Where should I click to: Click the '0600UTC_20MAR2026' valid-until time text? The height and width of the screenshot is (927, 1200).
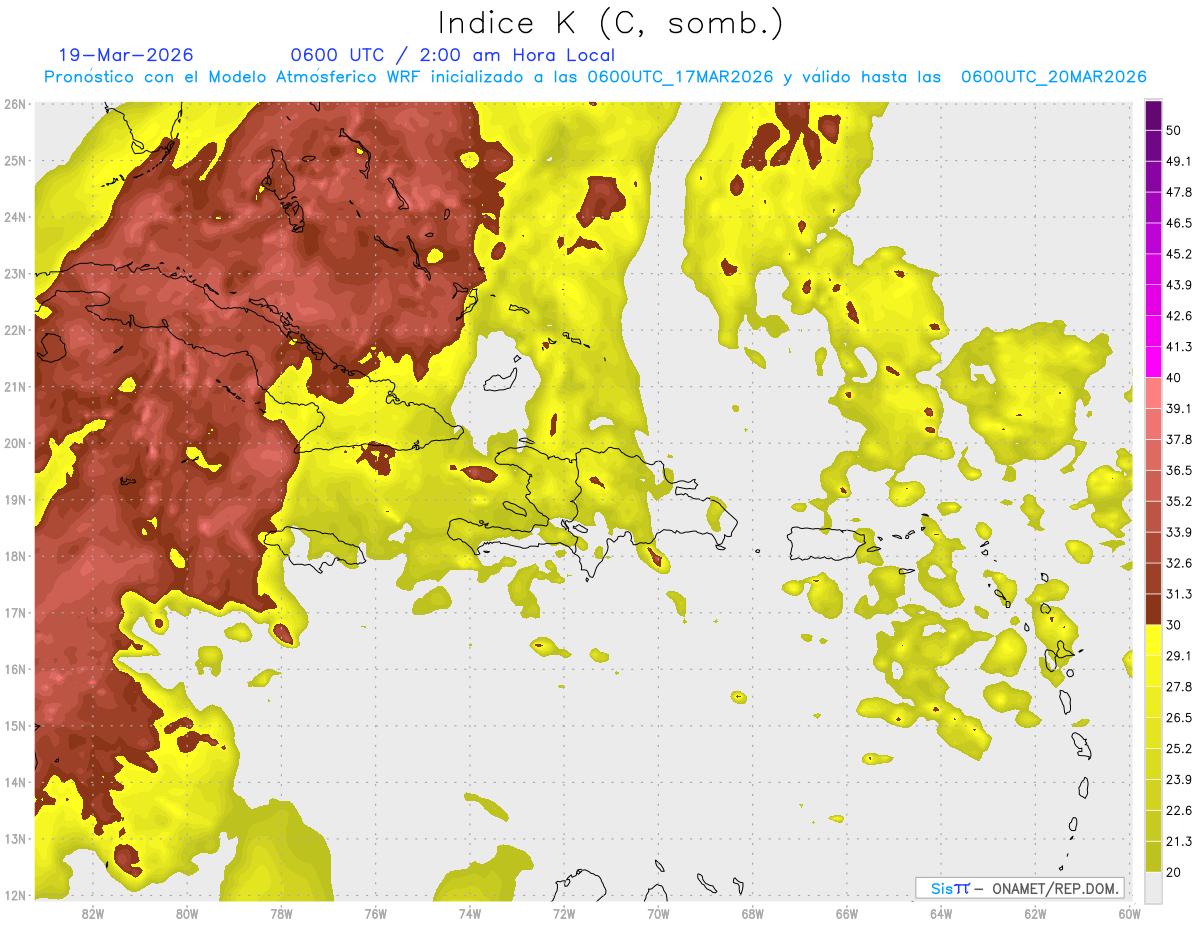pyautogui.click(x=1053, y=77)
